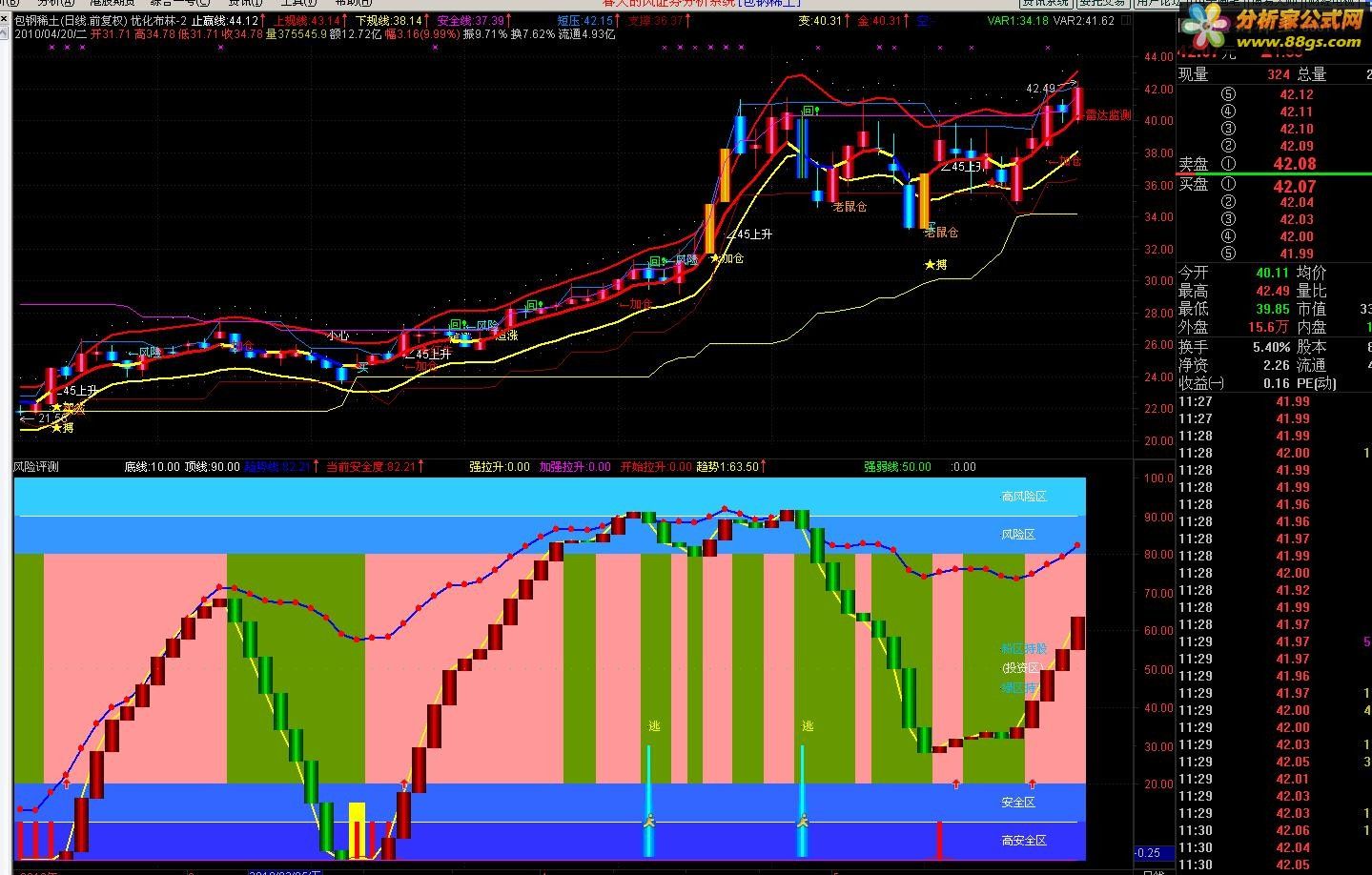Select the ★买涨 star marker
This screenshot has height=875, width=1372.
pyautogui.click(x=69, y=409)
